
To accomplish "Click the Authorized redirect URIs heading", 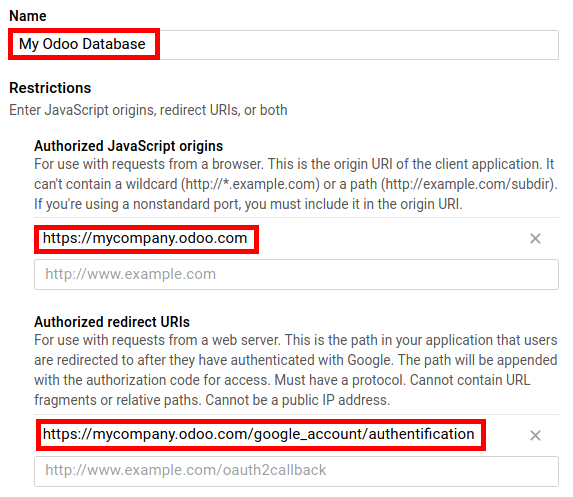I will tap(112, 322).
